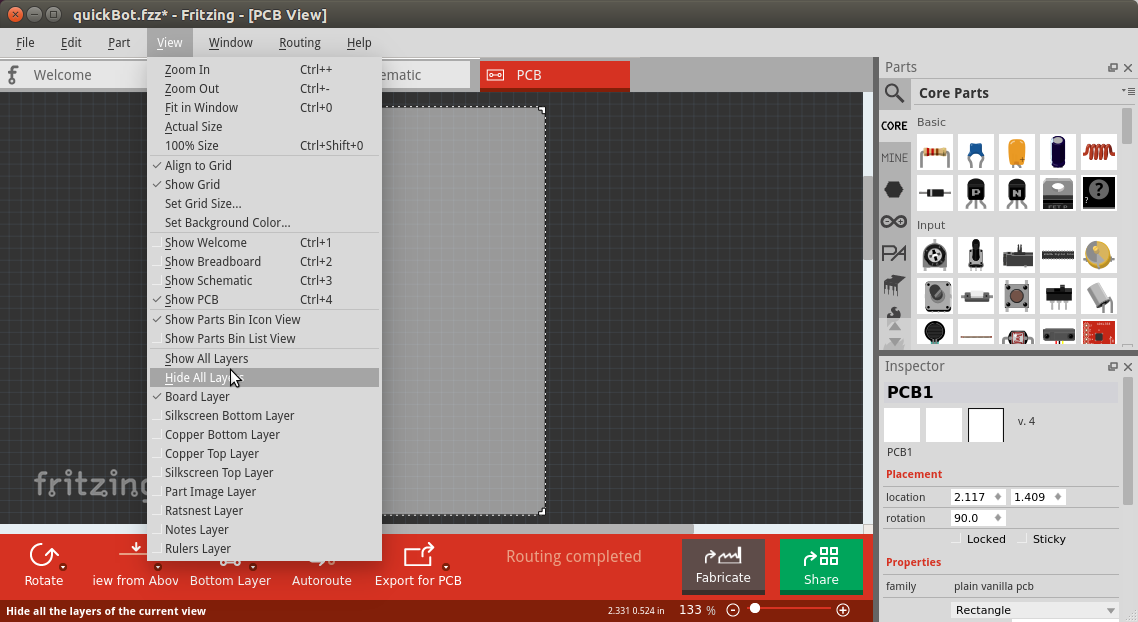
Task: Open Core Parts bin options menu
Action: click(1128, 92)
